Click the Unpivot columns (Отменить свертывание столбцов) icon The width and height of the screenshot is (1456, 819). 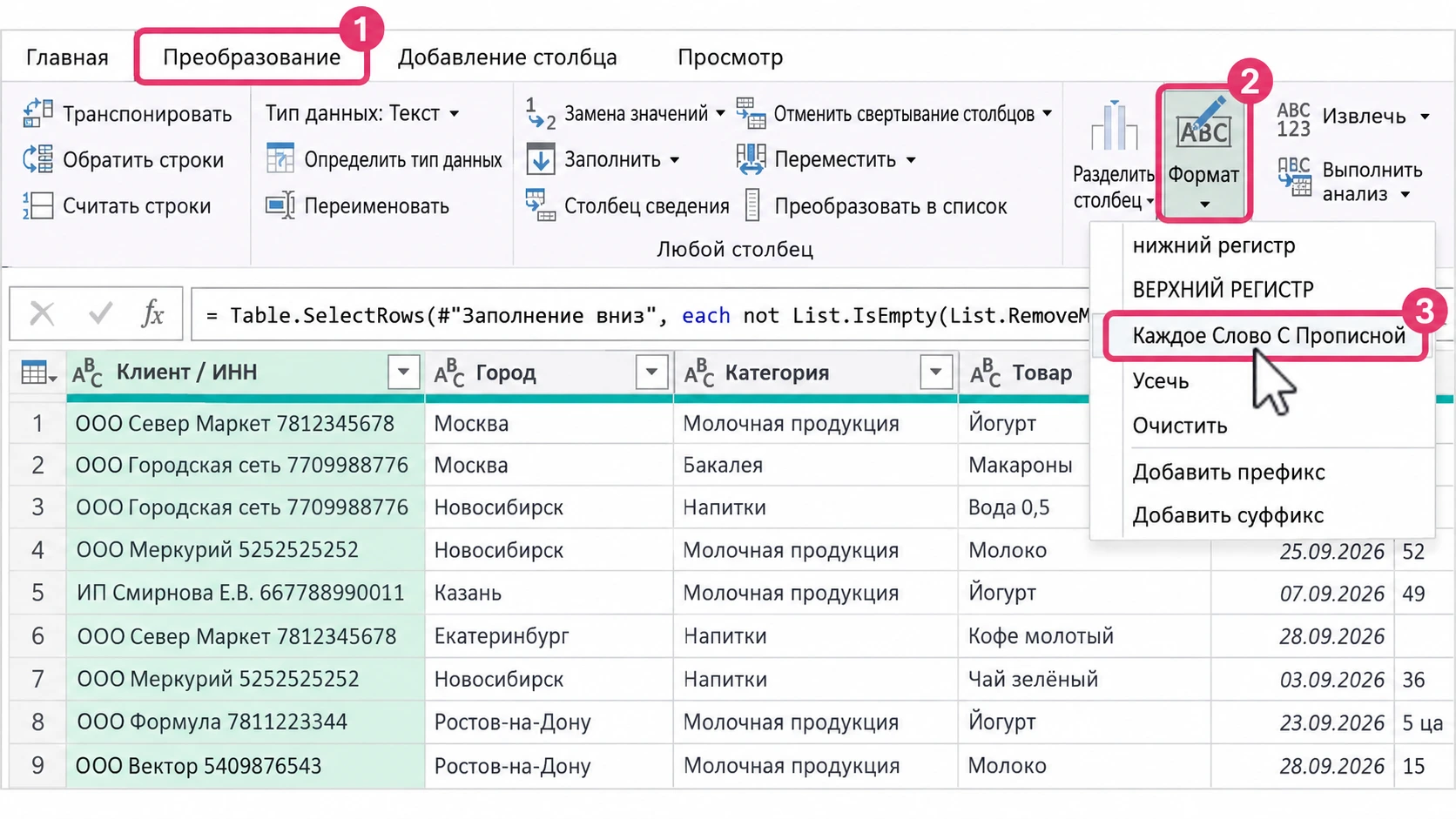point(751,113)
